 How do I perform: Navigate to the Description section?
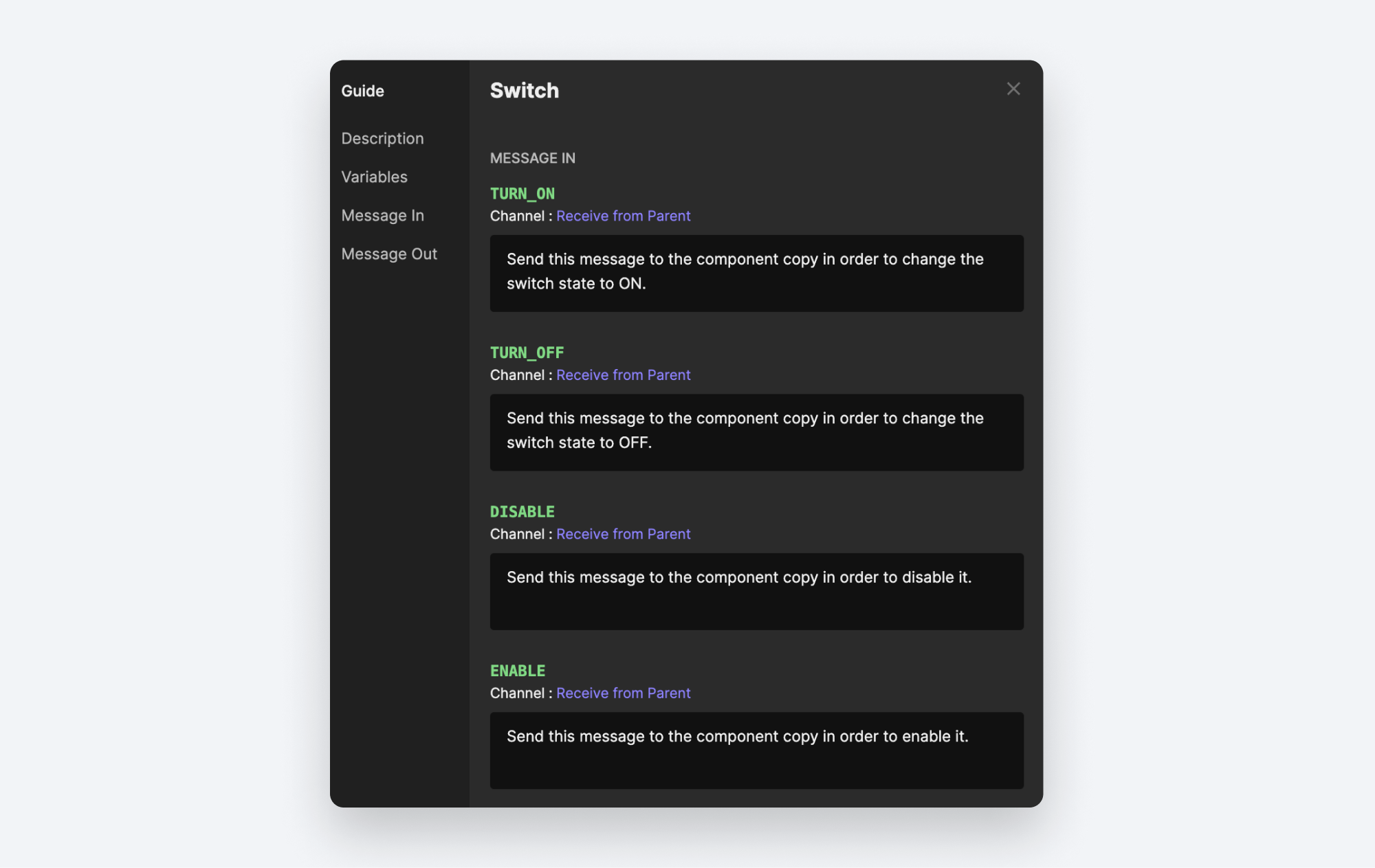[382, 138]
